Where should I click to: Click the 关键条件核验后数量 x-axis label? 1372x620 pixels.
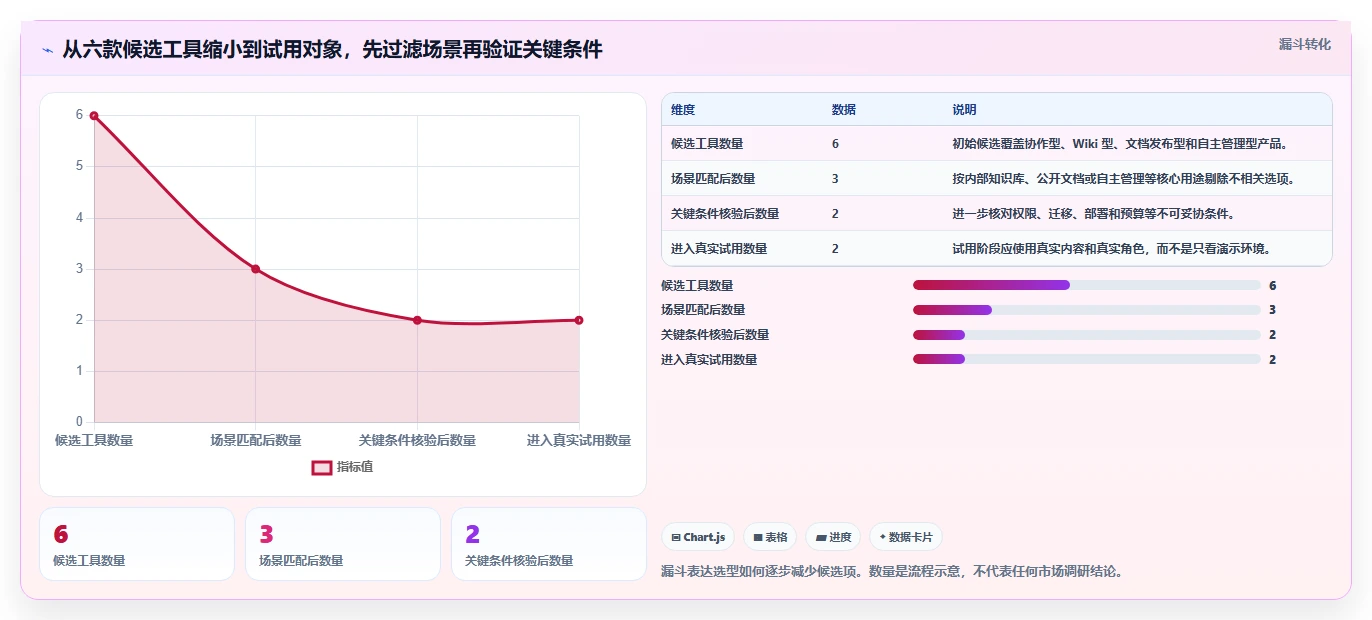(417, 440)
